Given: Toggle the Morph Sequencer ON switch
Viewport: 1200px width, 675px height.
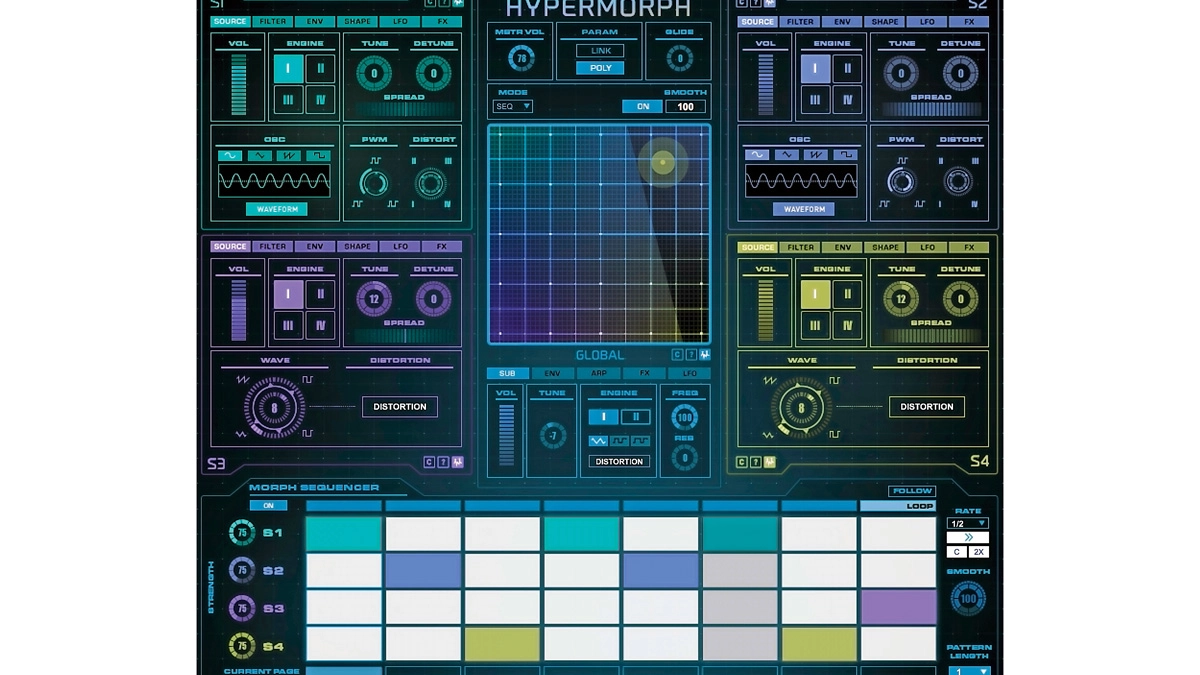Looking at the screenshot, I should pyautogui.click(x=268, y=506).
